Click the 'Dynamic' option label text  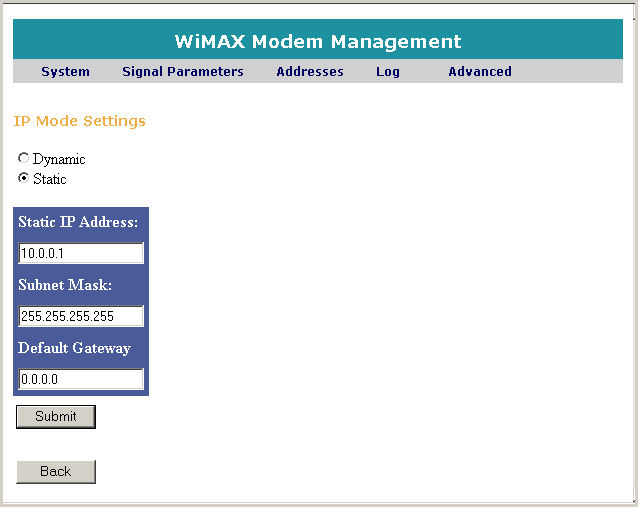59,159
